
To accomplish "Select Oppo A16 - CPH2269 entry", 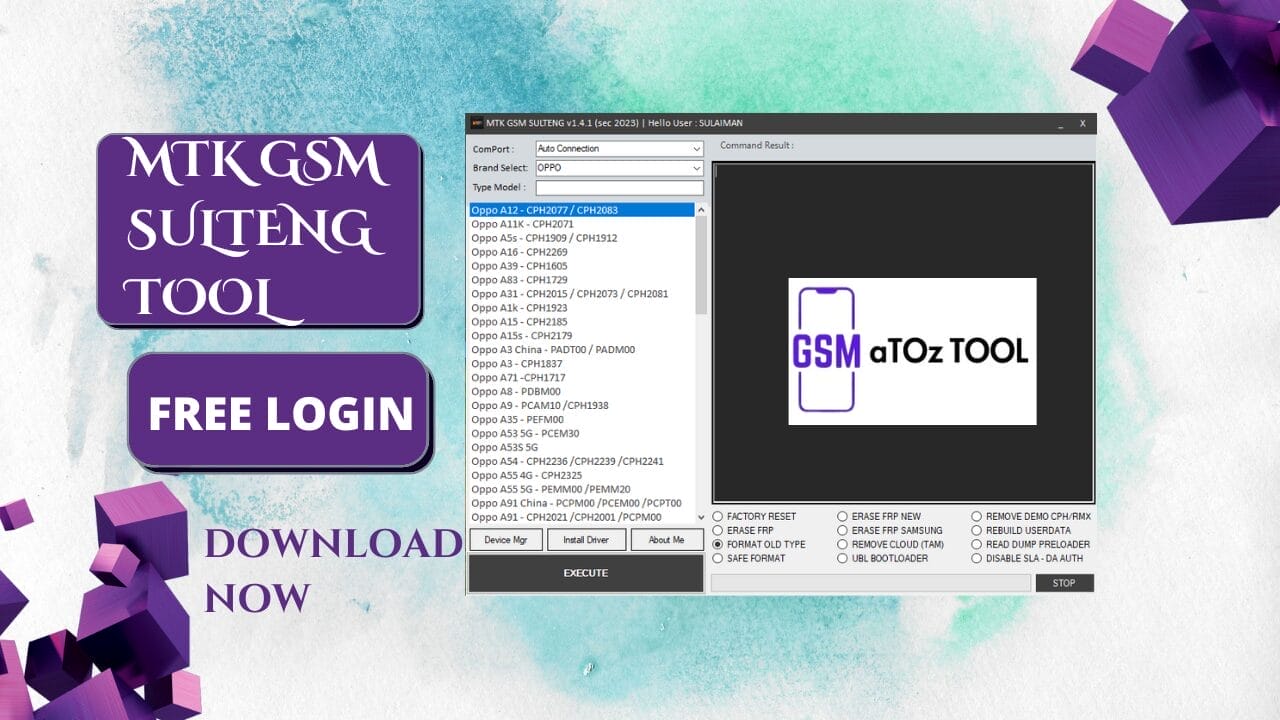I will point(582,252).
